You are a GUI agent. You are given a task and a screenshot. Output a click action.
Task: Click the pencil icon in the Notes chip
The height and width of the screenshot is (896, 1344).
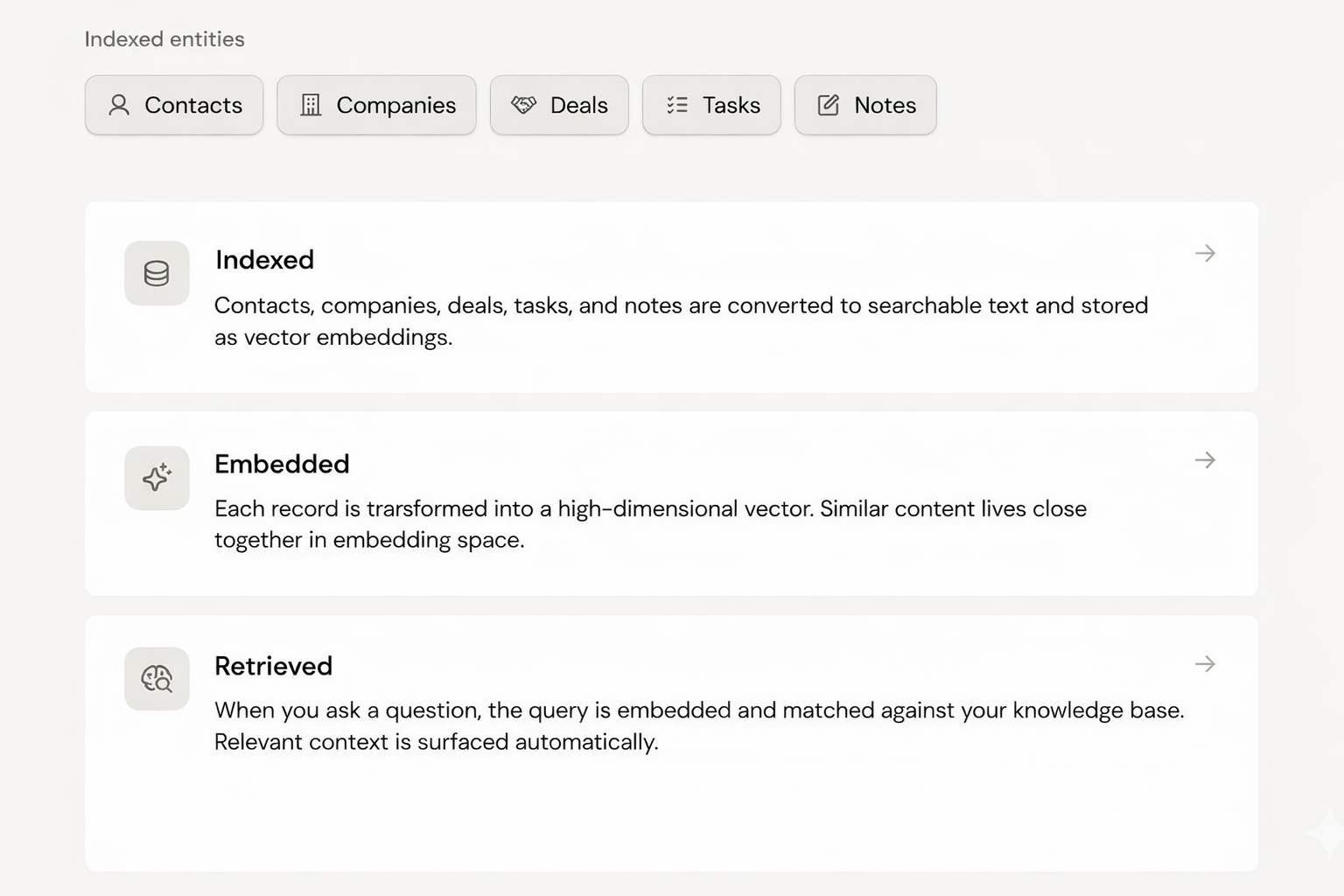coord(827,105)
